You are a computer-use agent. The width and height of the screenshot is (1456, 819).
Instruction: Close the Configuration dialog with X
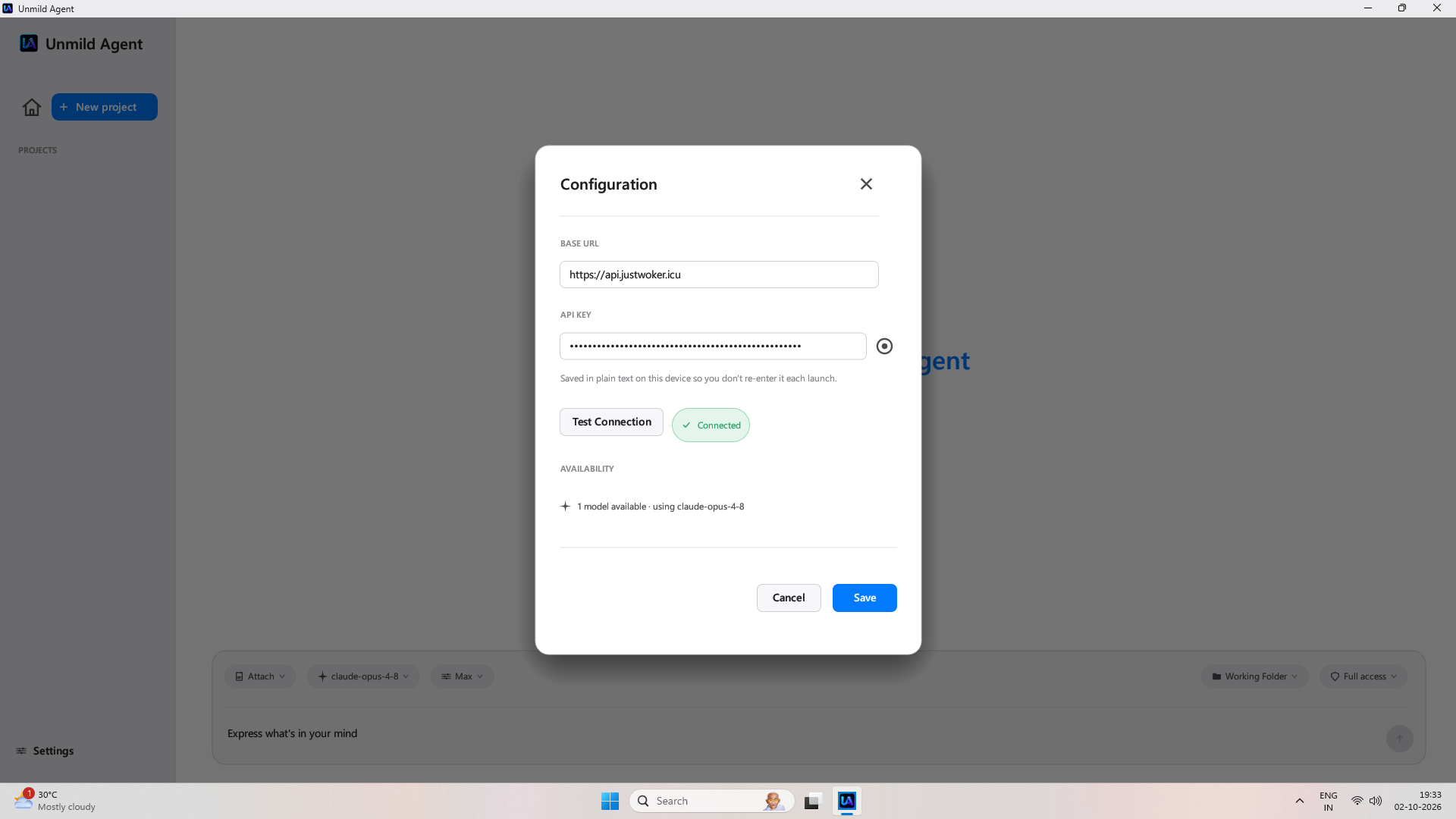(866, 184)
